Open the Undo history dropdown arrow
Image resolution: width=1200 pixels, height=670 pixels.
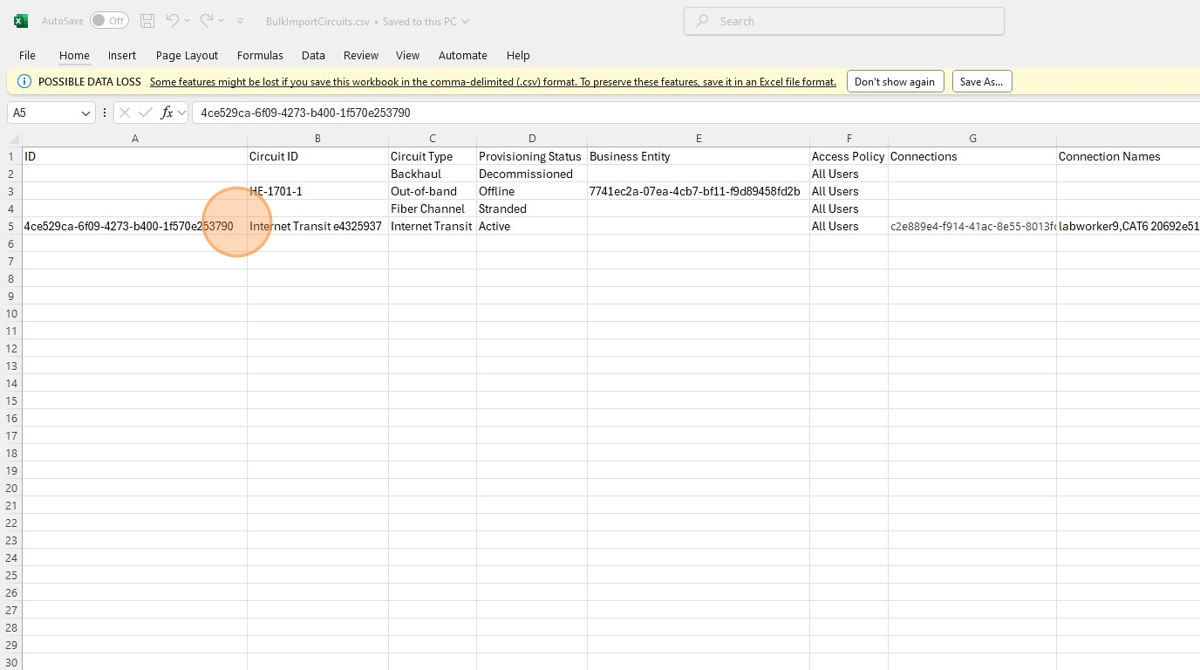(x=187, y=21)
